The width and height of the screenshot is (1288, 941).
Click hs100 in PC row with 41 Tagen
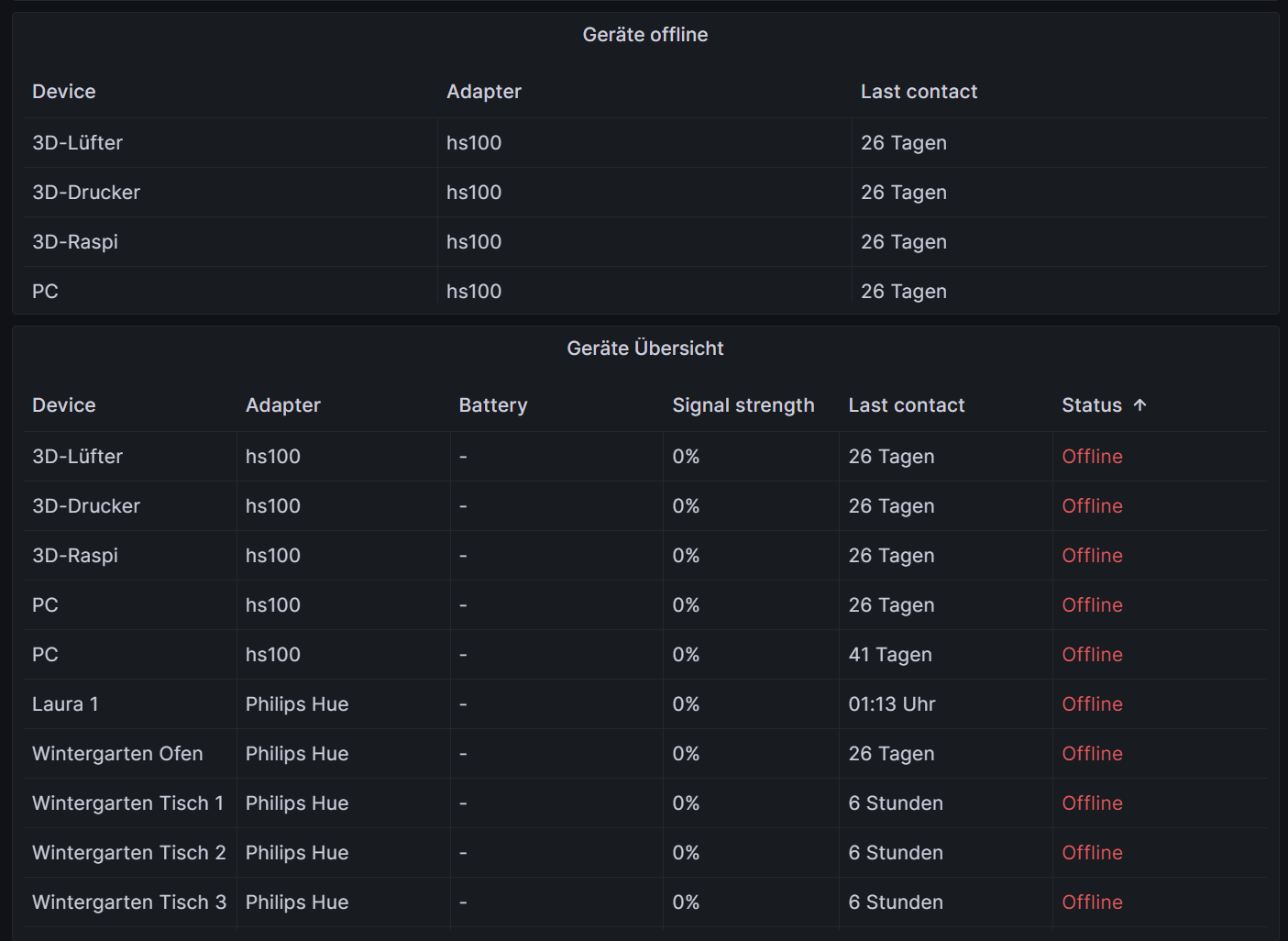(273, 655)
